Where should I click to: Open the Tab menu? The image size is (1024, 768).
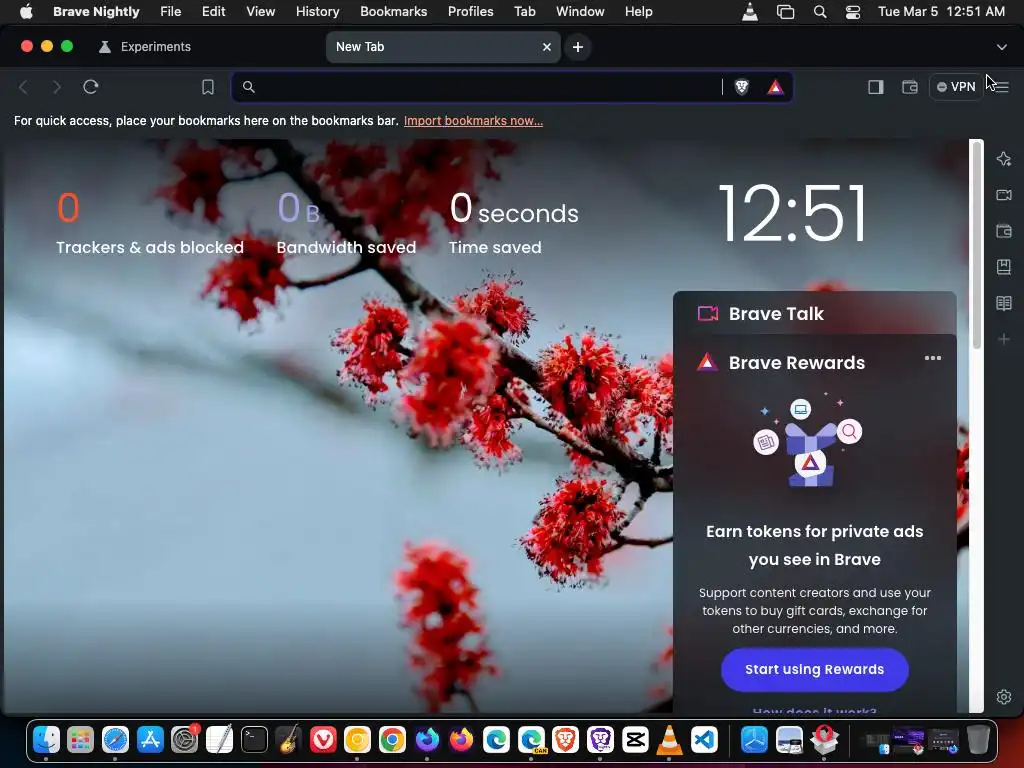point(524,11)
